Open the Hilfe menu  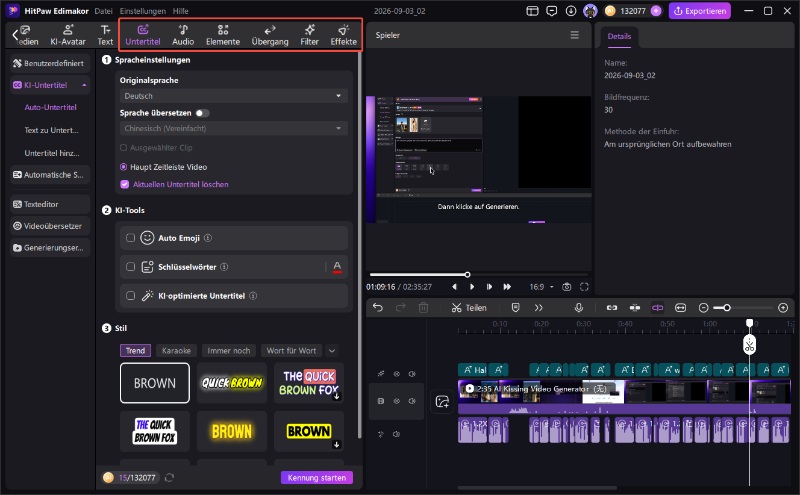[181, 11]
